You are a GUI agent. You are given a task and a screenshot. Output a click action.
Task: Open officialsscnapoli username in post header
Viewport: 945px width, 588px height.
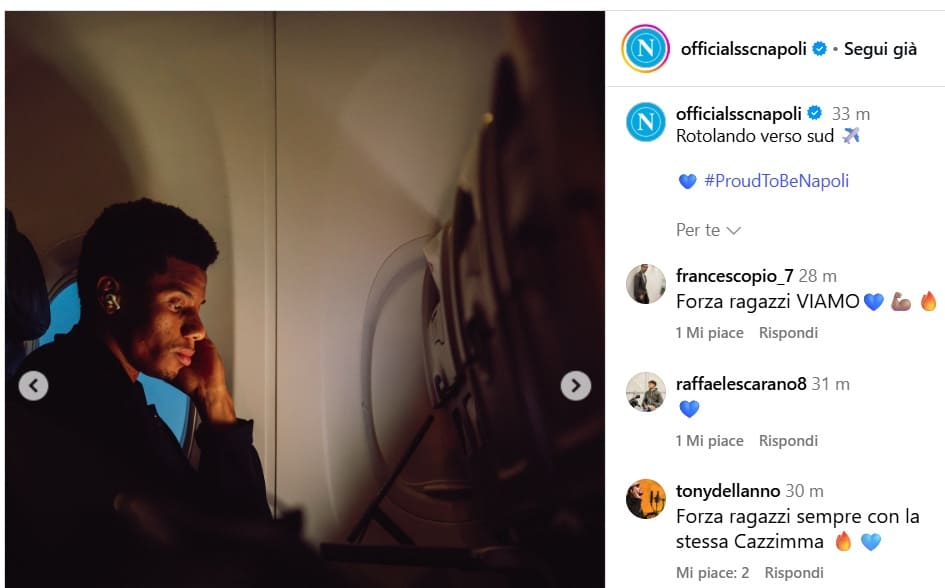click(x=744, y=48)
